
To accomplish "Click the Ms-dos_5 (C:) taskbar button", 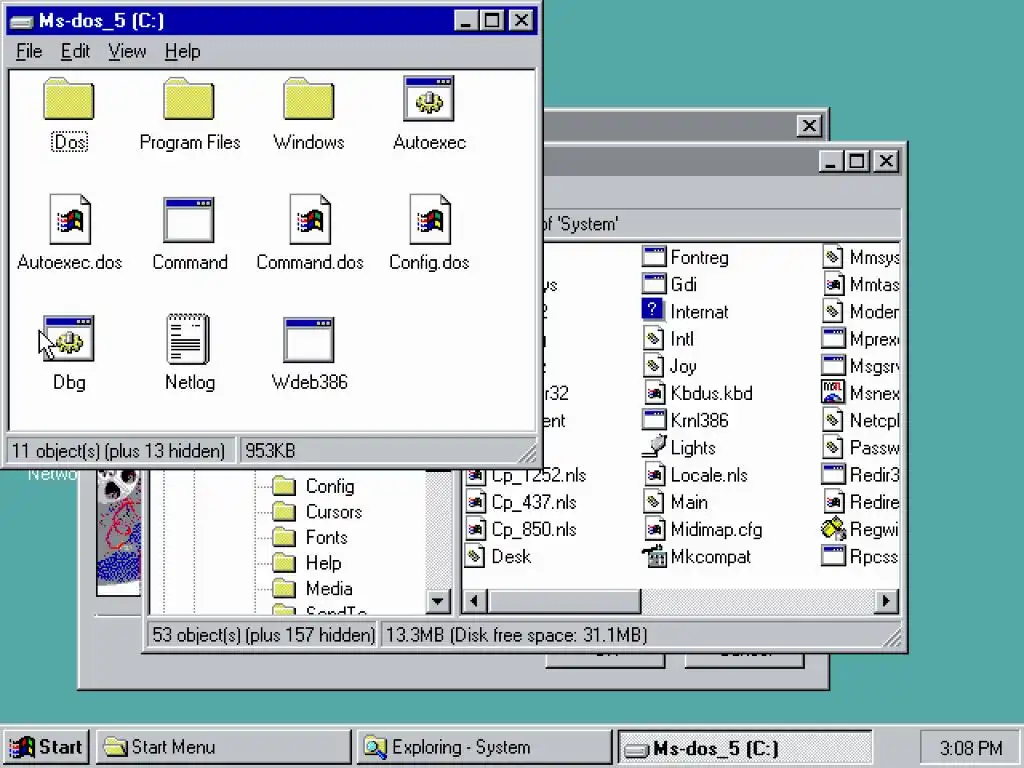I will tap(744, 747).
